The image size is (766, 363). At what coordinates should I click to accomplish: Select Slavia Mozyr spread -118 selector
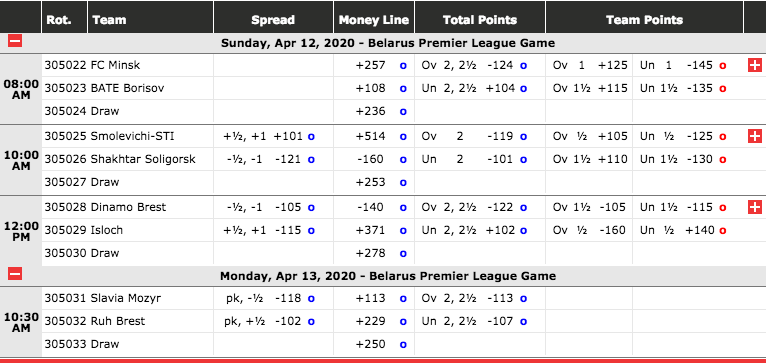(311, 299)
